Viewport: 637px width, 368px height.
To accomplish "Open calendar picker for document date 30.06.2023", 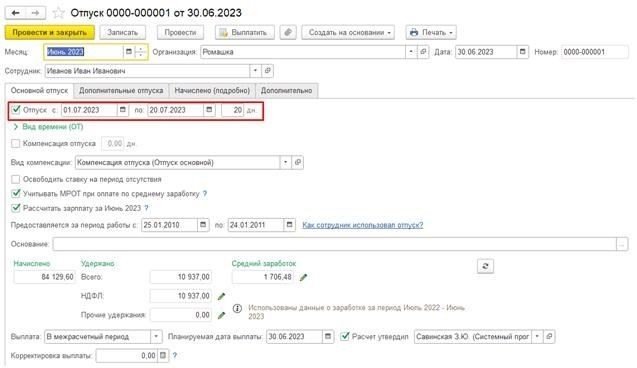I will [x=522, y=52].
